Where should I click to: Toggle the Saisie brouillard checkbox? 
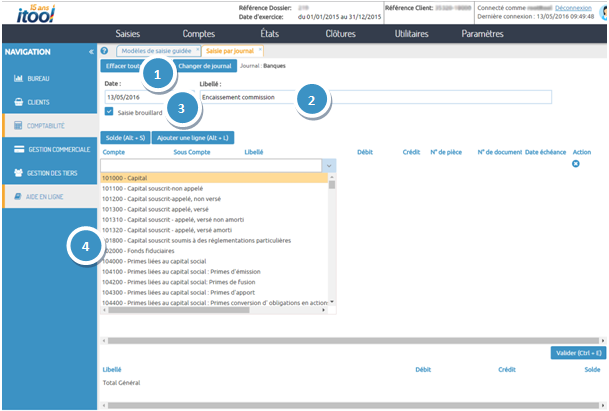click(x=109, y=113)
